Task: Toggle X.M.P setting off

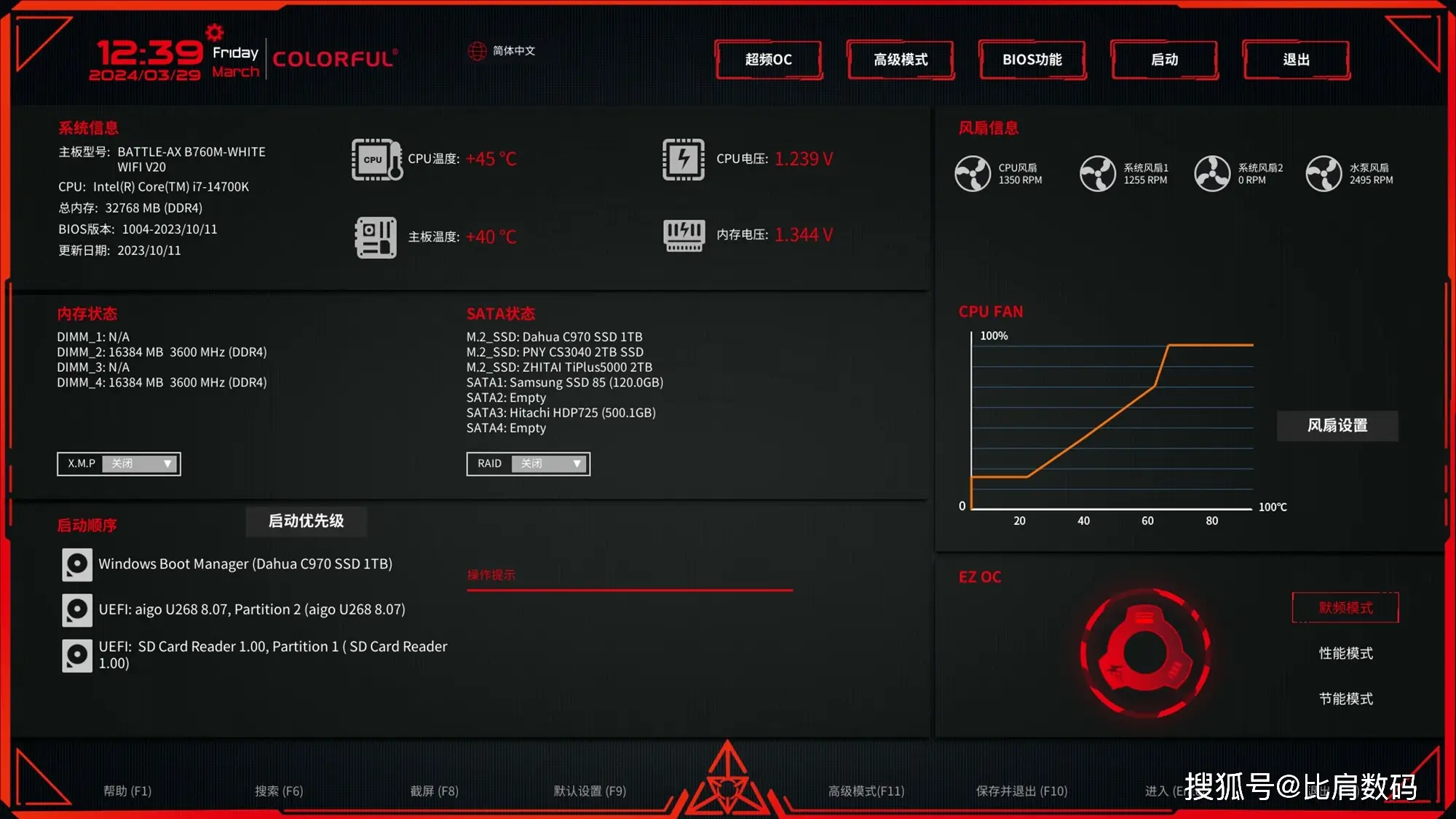Action: coord(140,463)
